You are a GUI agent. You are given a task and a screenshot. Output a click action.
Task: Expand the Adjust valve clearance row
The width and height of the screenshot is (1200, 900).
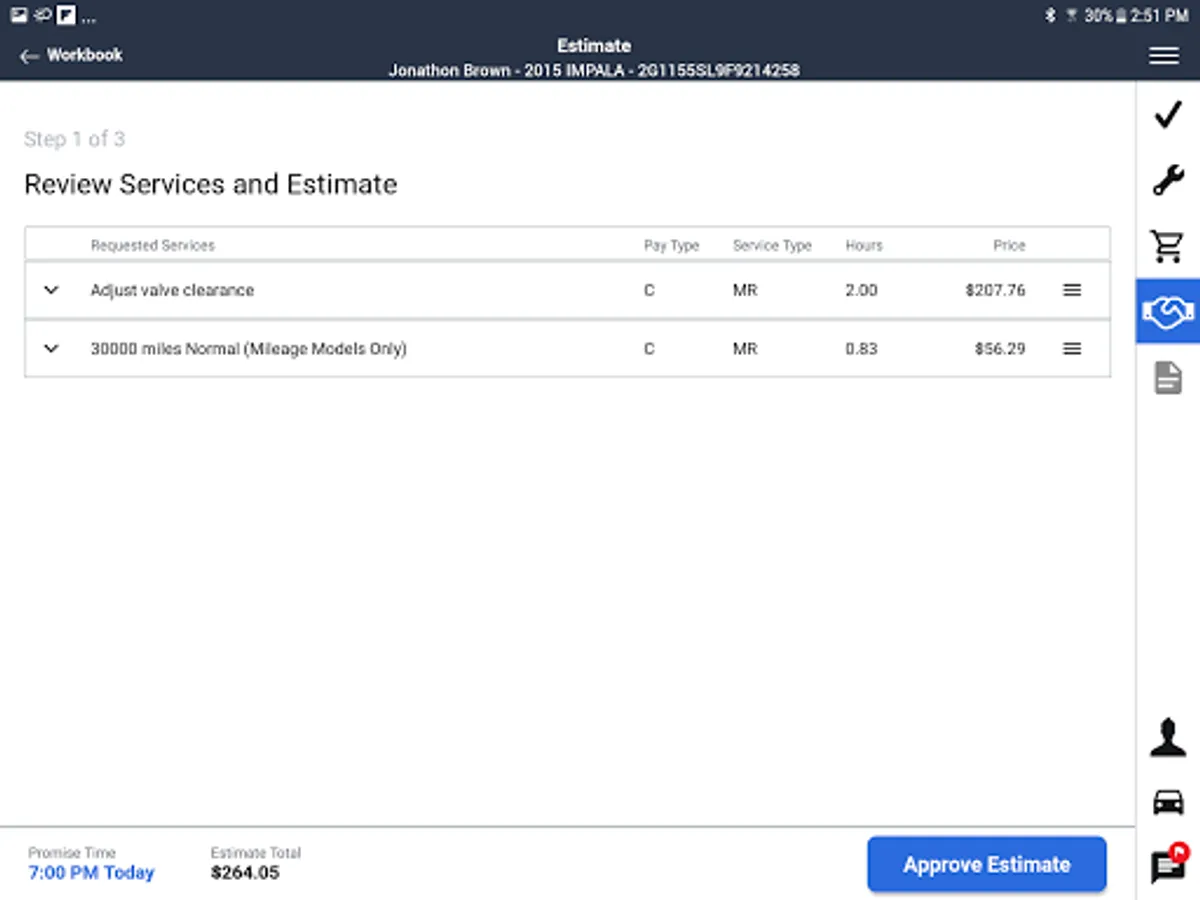click(52, 290)
